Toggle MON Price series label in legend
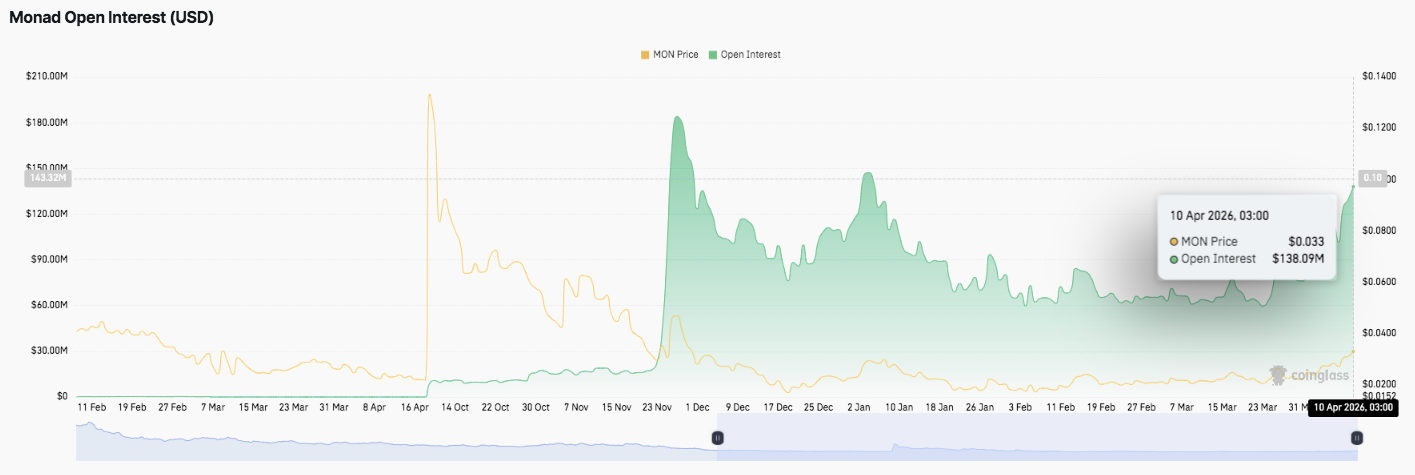 click(675, 55)
